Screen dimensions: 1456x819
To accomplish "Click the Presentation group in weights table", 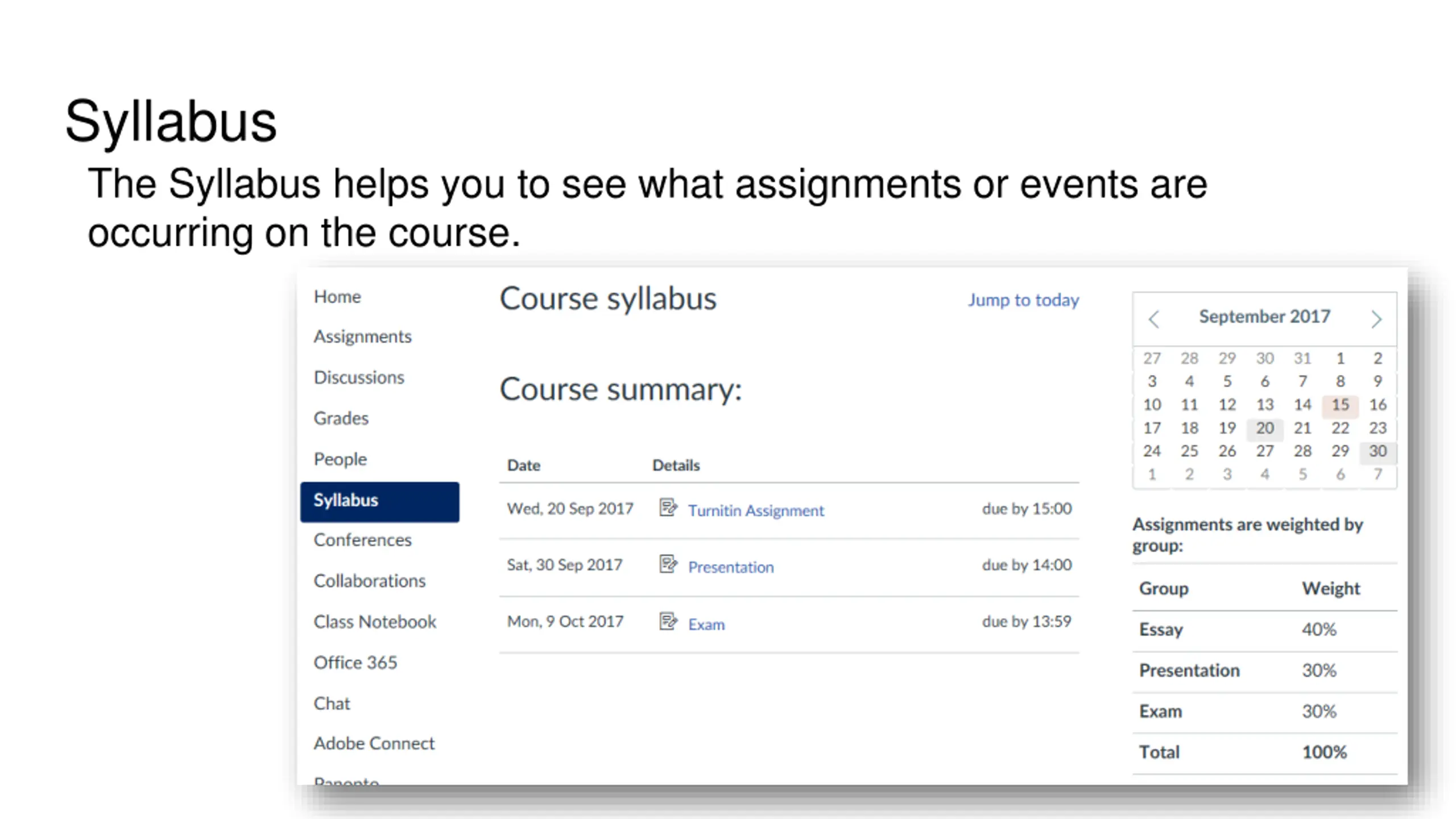I will tap(1189, 671).
